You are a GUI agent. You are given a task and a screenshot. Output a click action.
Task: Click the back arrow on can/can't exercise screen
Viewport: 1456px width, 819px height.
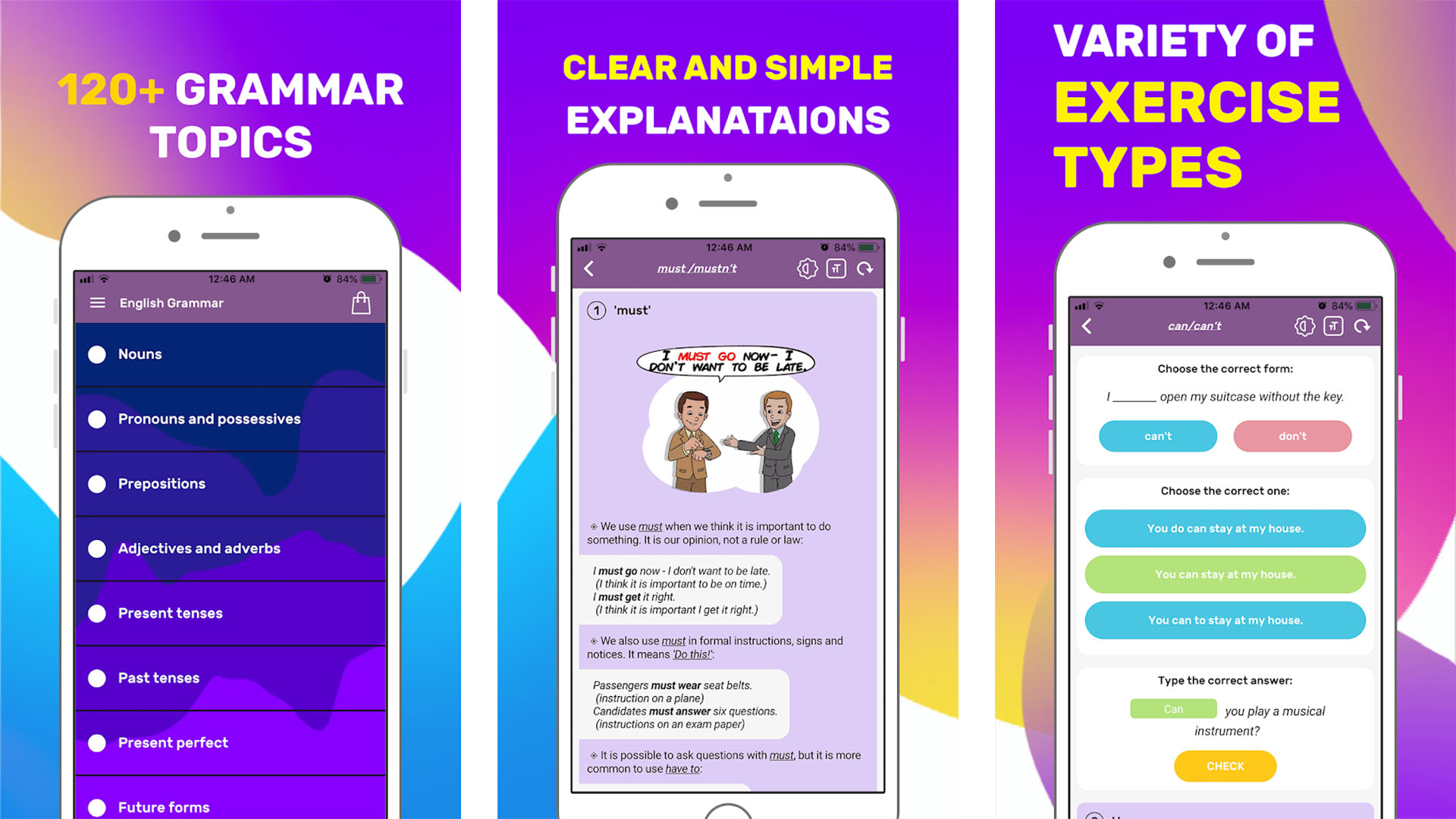[1087, 325]
